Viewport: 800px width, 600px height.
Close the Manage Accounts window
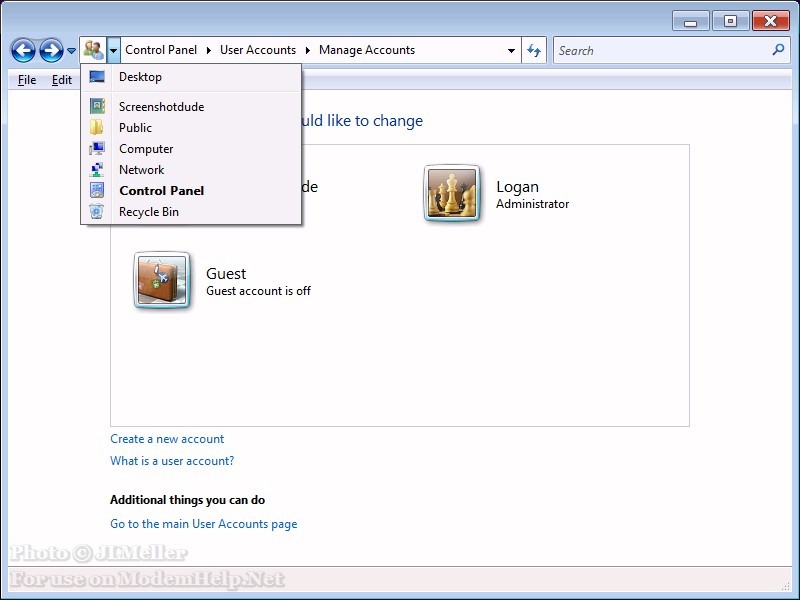(x=770, y=21)
